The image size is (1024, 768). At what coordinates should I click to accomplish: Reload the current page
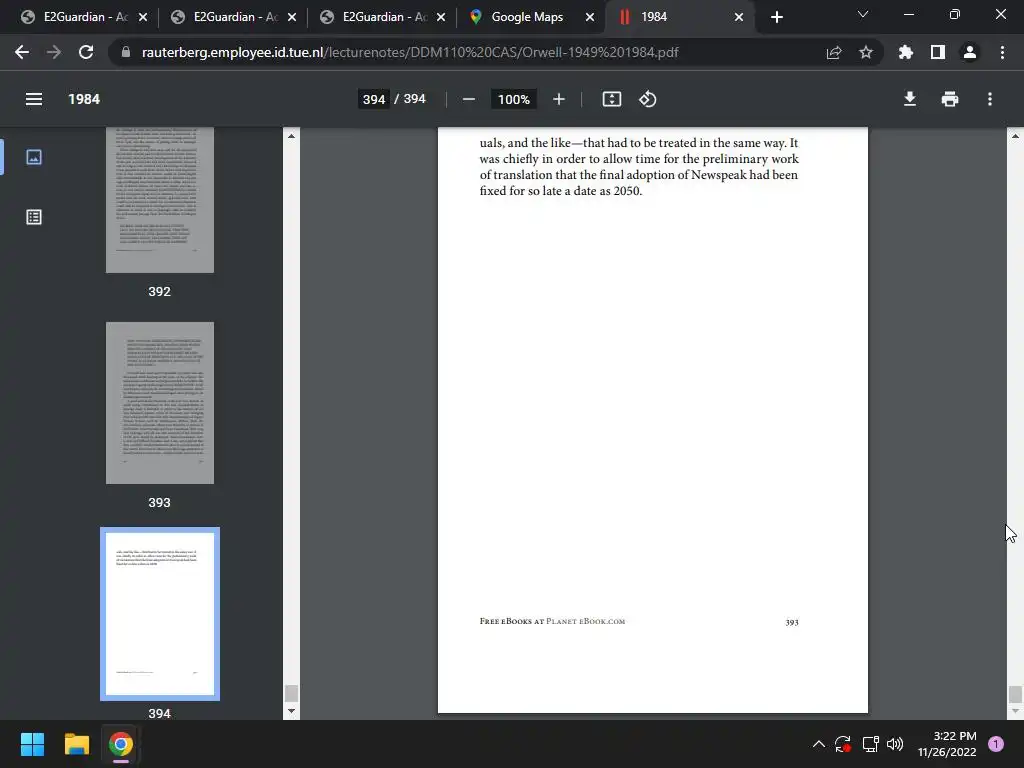click(86, 52)
